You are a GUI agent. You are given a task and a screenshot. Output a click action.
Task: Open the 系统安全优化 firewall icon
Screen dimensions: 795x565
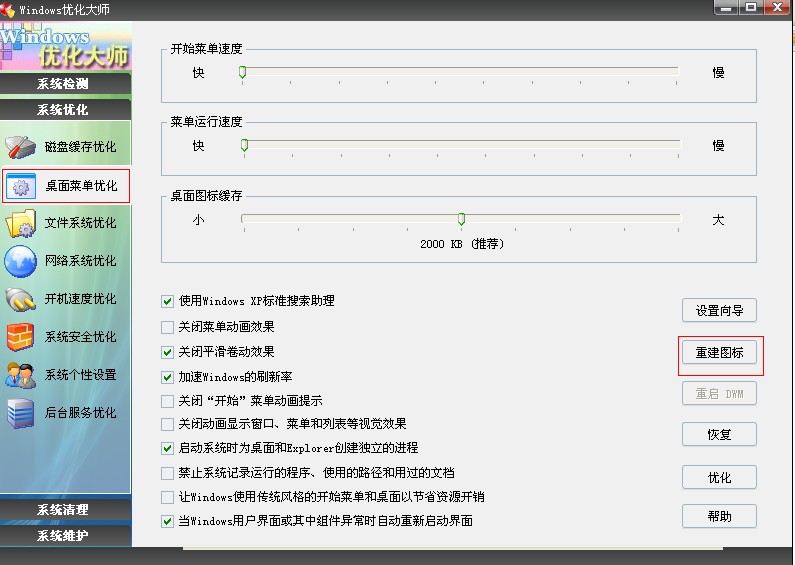pos(20,337)
